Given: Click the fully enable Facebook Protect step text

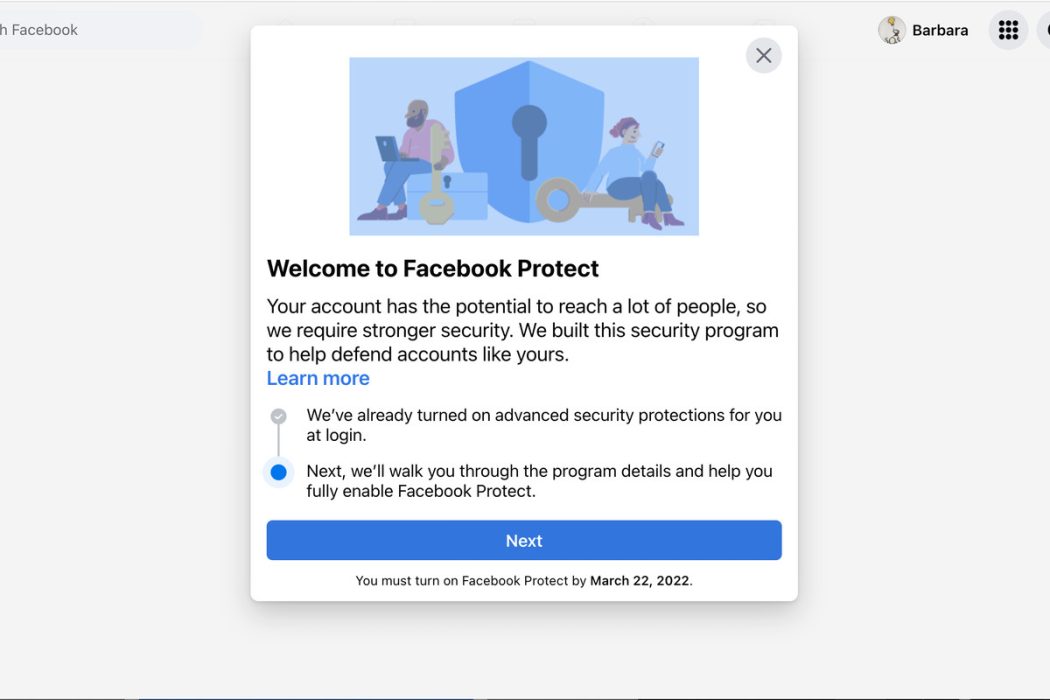Looking at the screenshot, I should 539,481.
